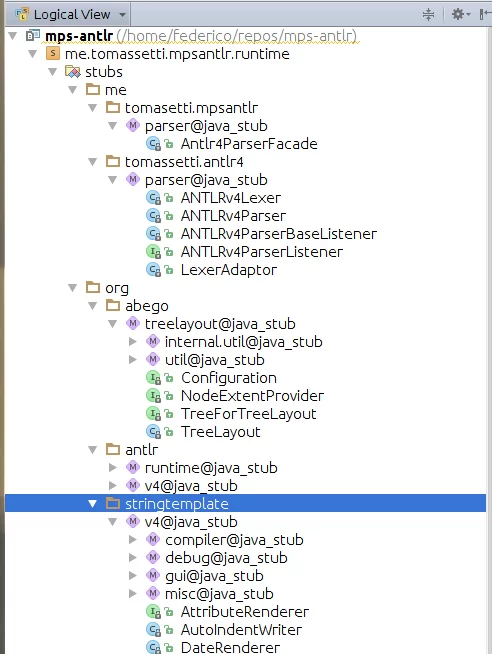This screenshot has height=654, width=492.
Task: Expand the compiler@java_stub node
Action: pyautogui.click(x=133, y=540)
